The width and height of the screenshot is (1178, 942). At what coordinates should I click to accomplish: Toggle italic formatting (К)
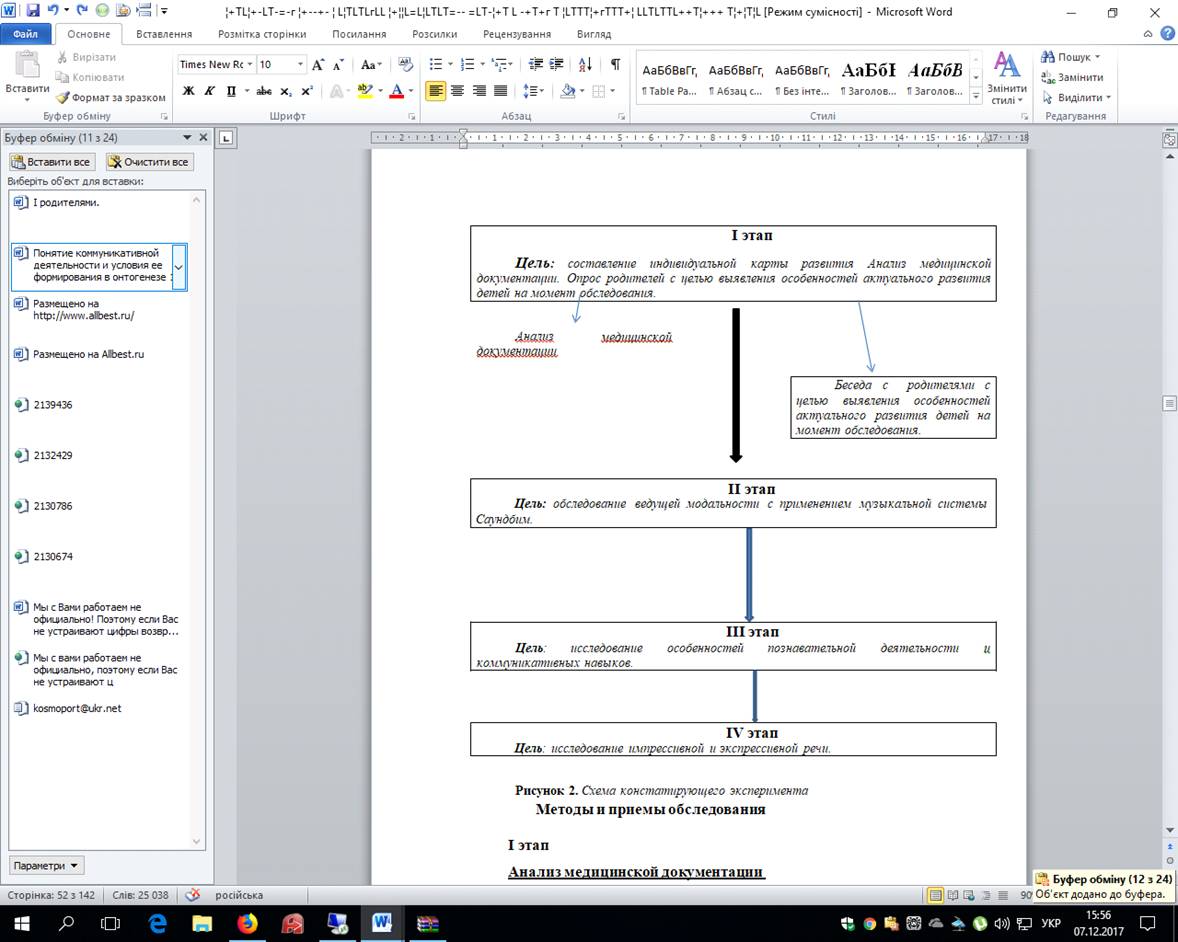click(210, 91)
